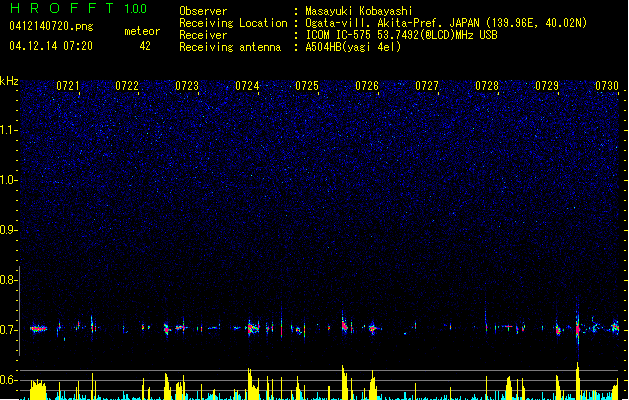The height and width of the screenshot is (400, 629).
Task: Click the Receiving Location label
Action: (233, 23)
